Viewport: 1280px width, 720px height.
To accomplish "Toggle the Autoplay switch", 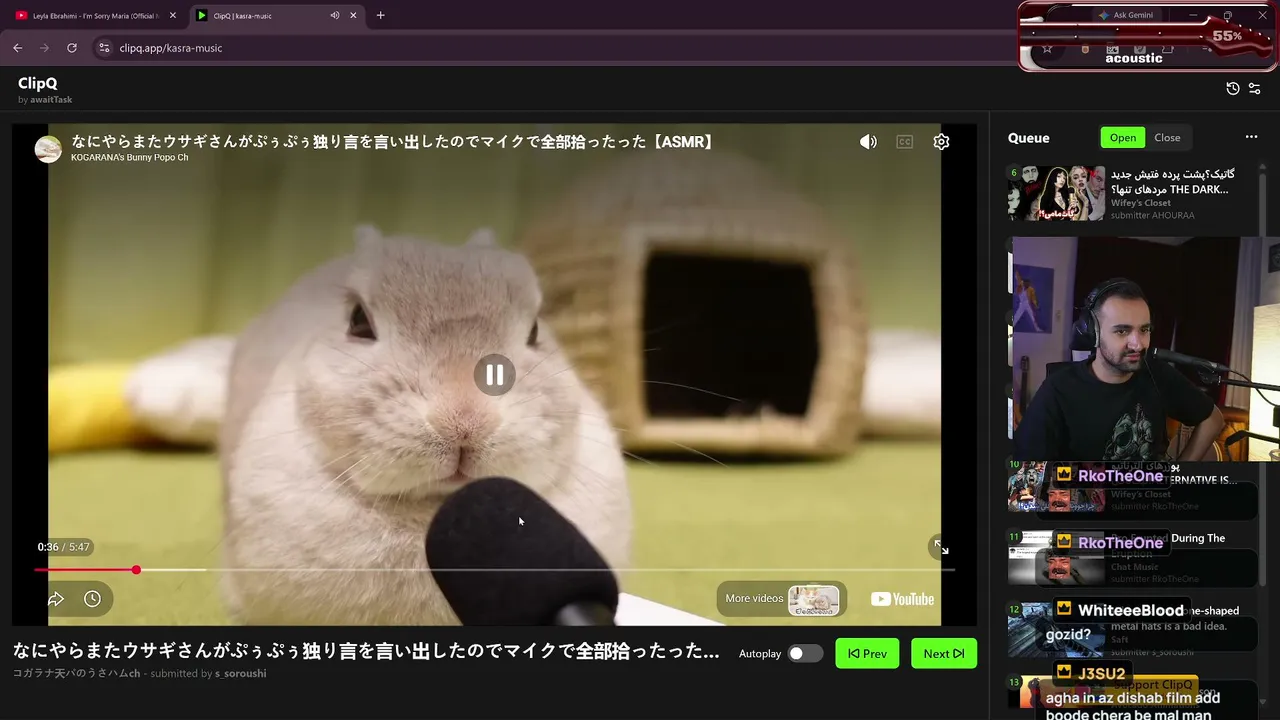I will pyautogui.click(x=805, y=654).
